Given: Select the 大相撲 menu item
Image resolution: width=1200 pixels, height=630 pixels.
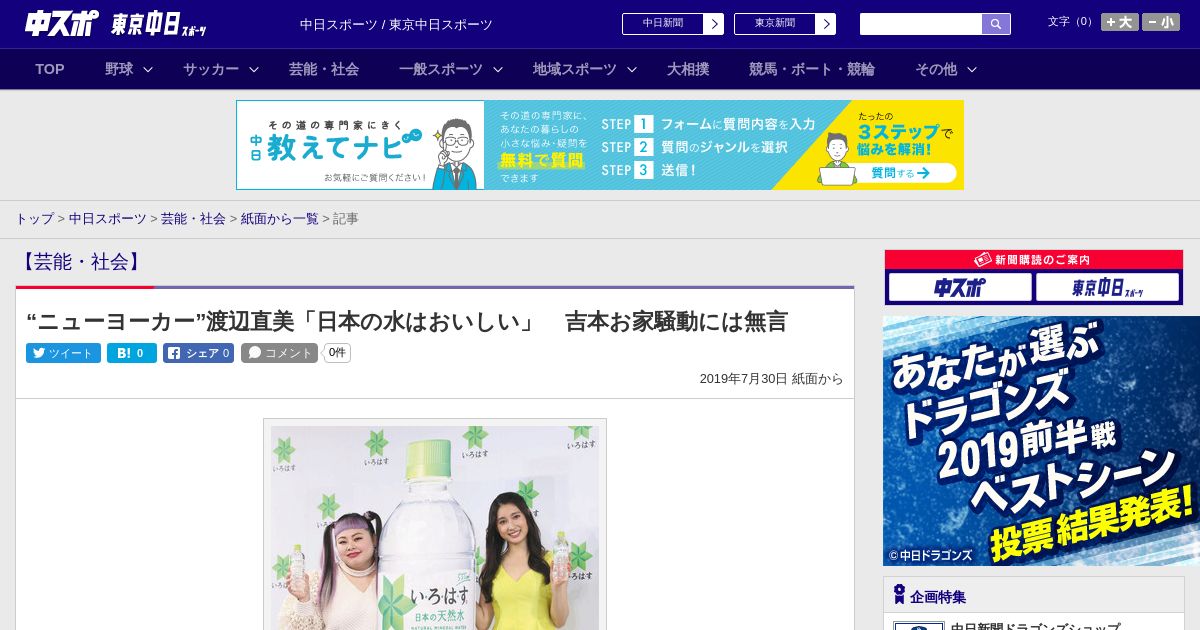Looking at the screenshot, I should click(688, 69).
